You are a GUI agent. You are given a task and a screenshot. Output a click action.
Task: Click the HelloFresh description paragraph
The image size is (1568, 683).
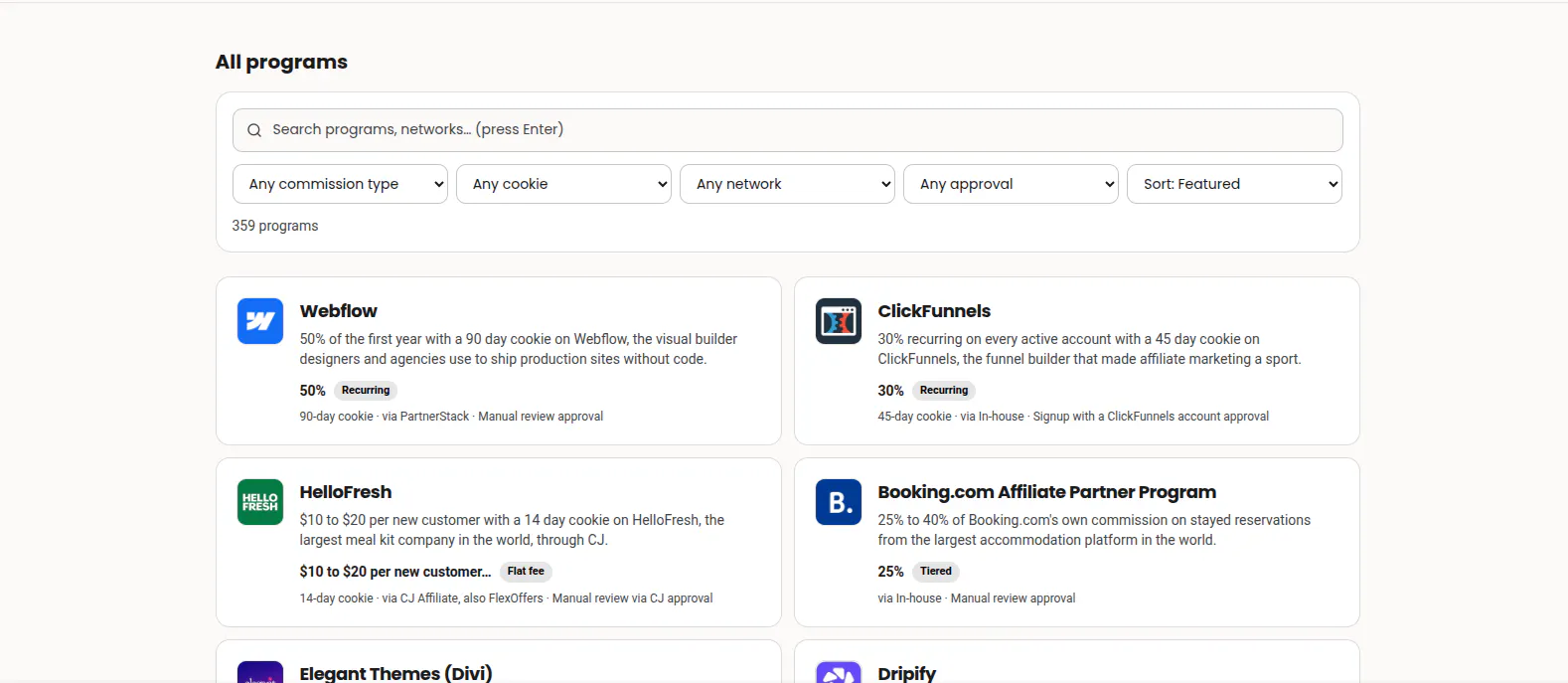click(x=513, y=530)
